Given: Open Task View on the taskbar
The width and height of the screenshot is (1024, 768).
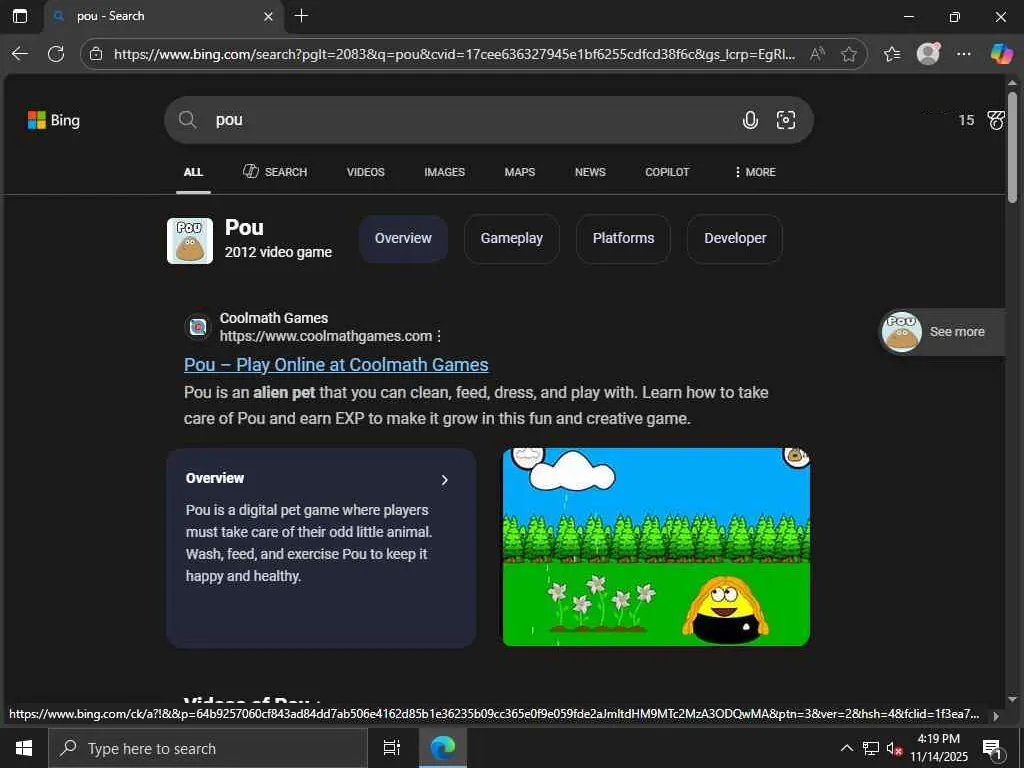Looking at the screenshot, I should pos(392,748).
